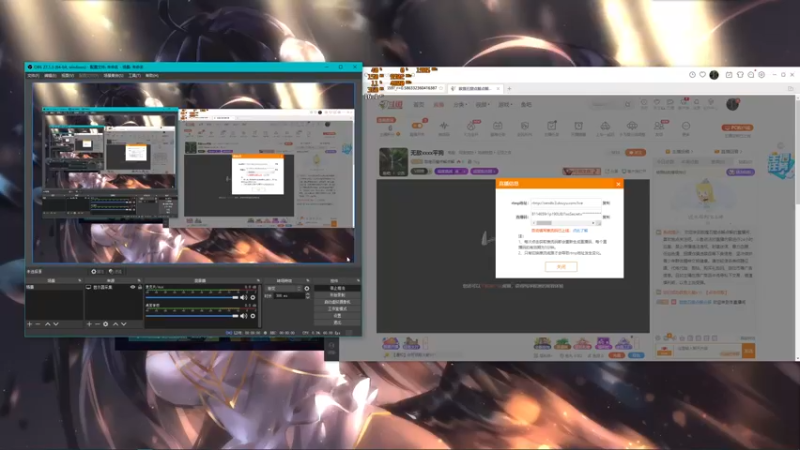Open the 编辑(E) menu in OBS
Image resolution: width=800 pixels, height=450 pixels.
pyautogui.click(x=50, y=76)
